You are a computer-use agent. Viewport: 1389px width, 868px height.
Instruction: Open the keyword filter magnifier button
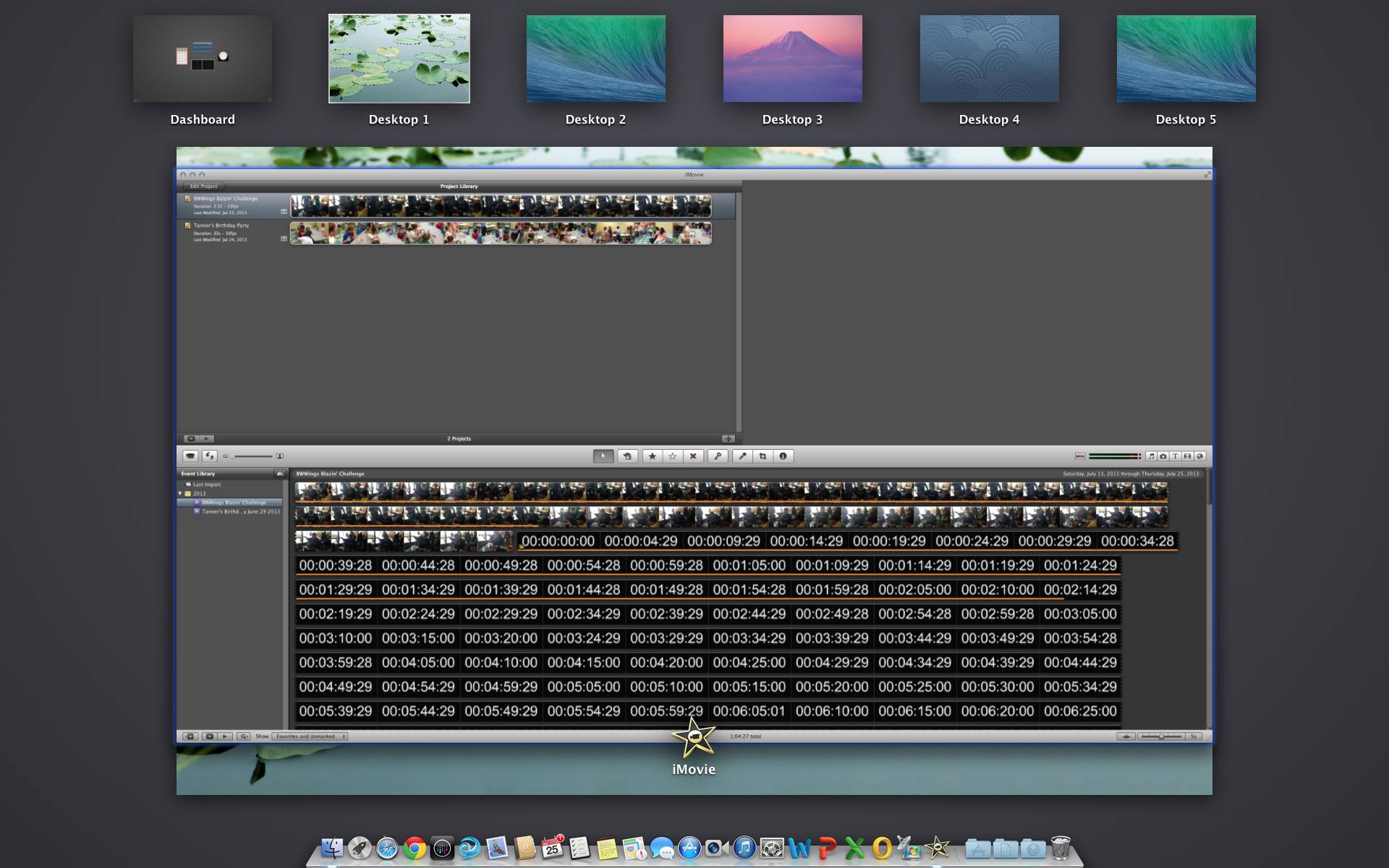[x=244, y=736]
